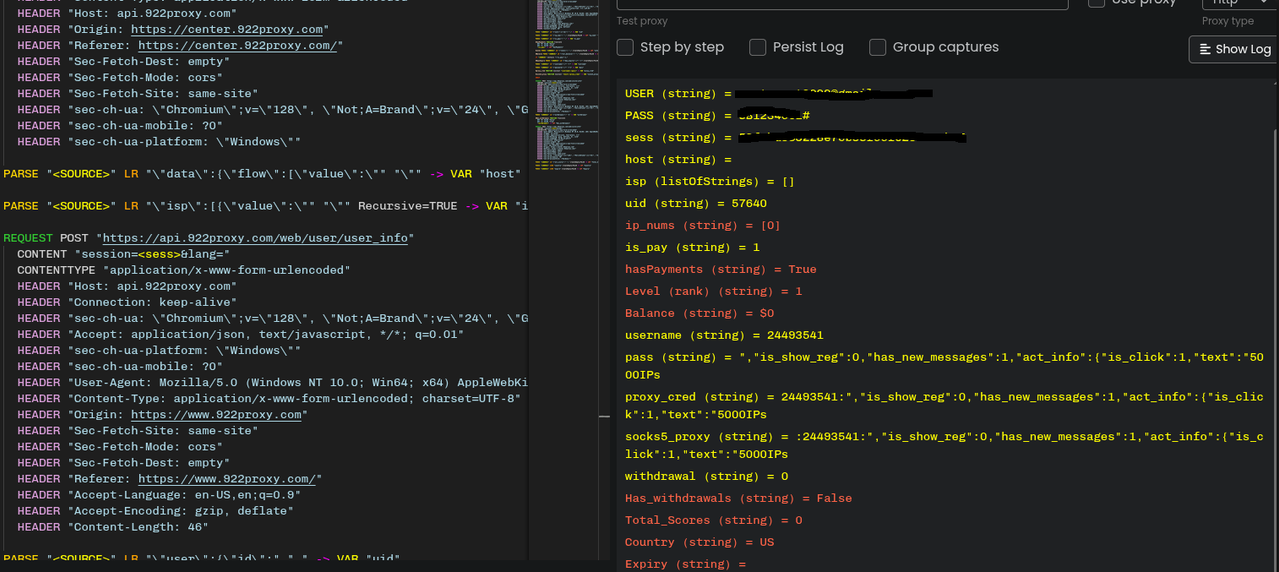Check the Group captures option
The height and width of the screenshot is (572, 1279).
click(878, 47)
